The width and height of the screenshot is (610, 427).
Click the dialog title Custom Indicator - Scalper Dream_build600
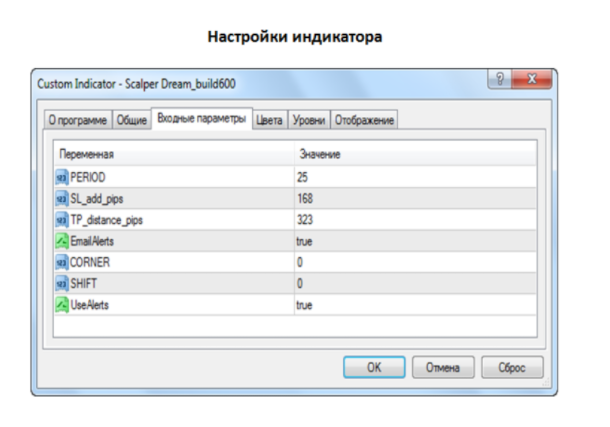pos(136,84)
